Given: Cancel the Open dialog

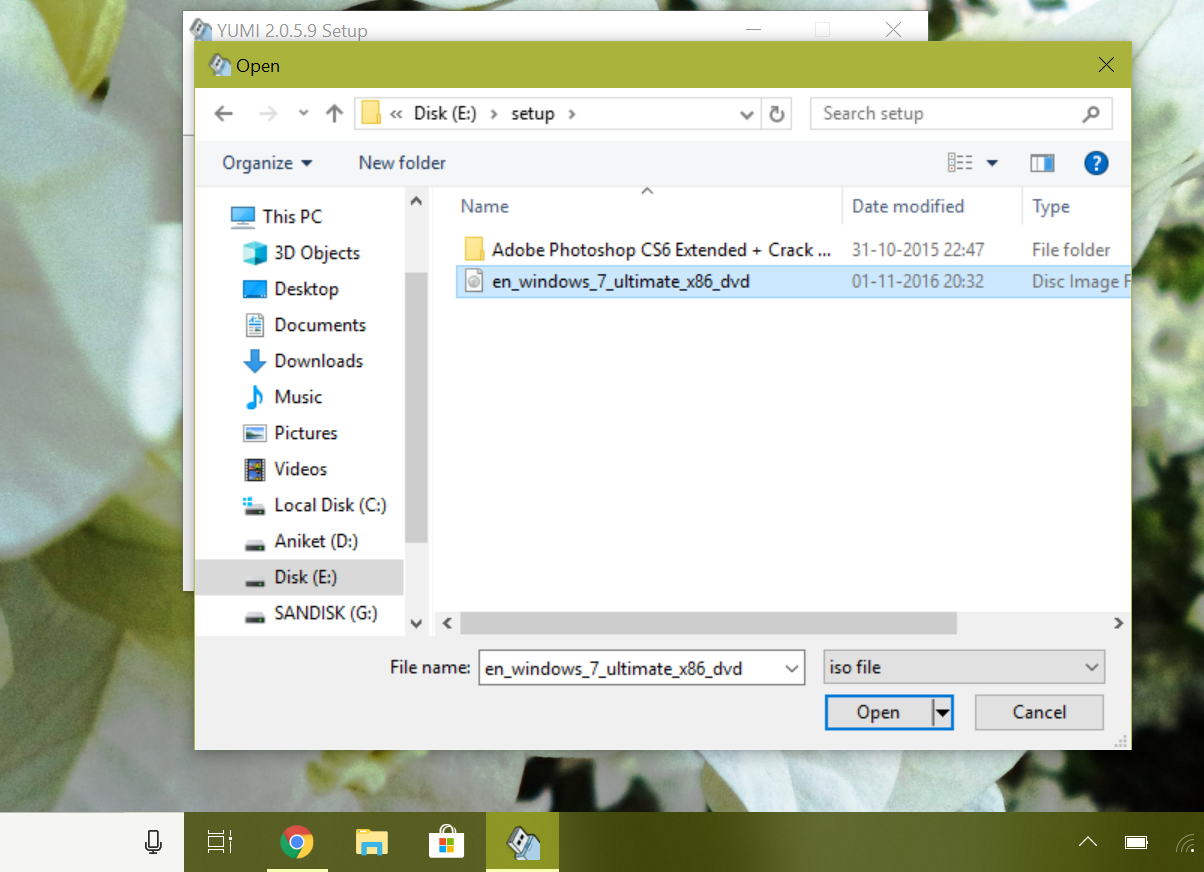Looking at the screenshot, I should click(x=1038, y=712).
